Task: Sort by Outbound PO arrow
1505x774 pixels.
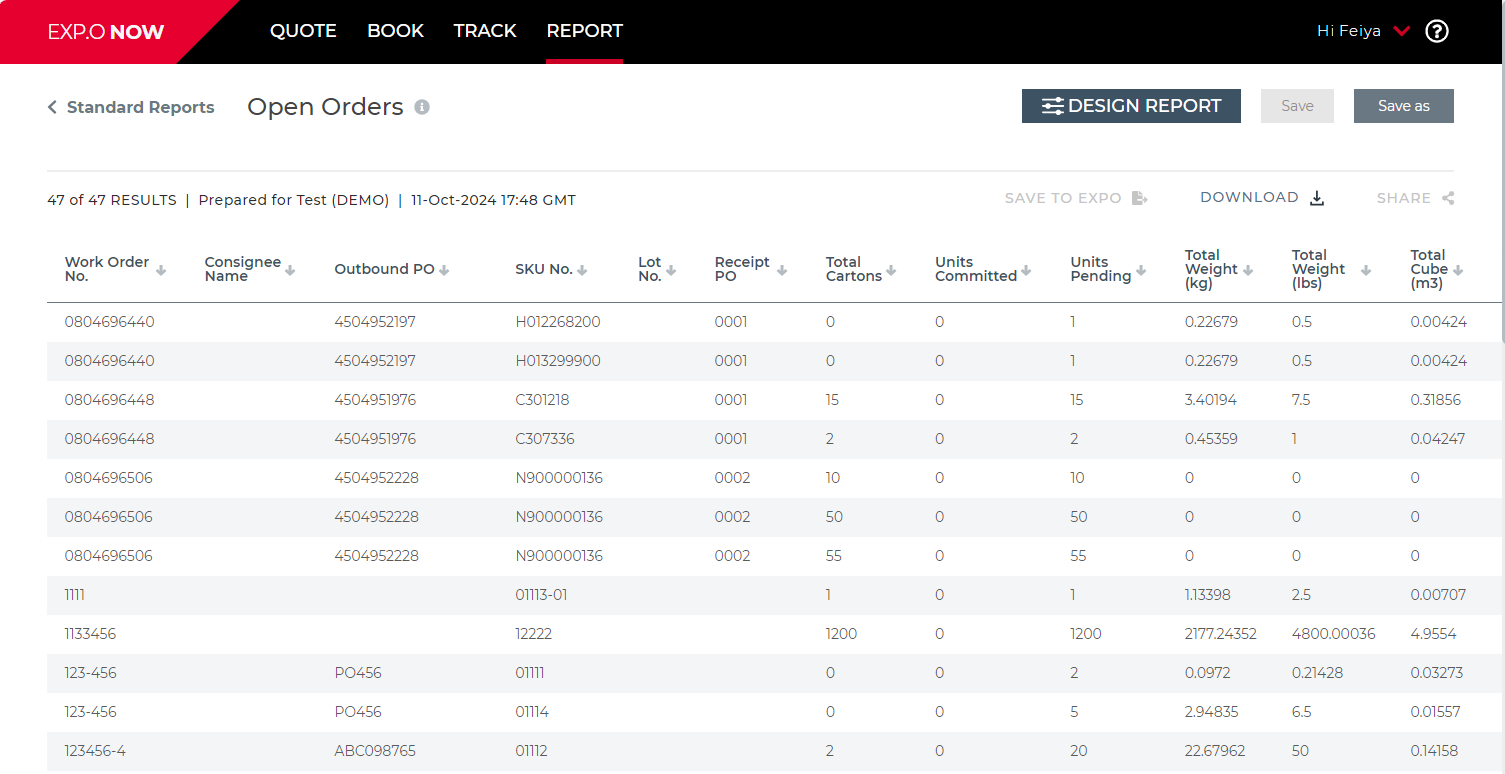Action: pos(444,270)
